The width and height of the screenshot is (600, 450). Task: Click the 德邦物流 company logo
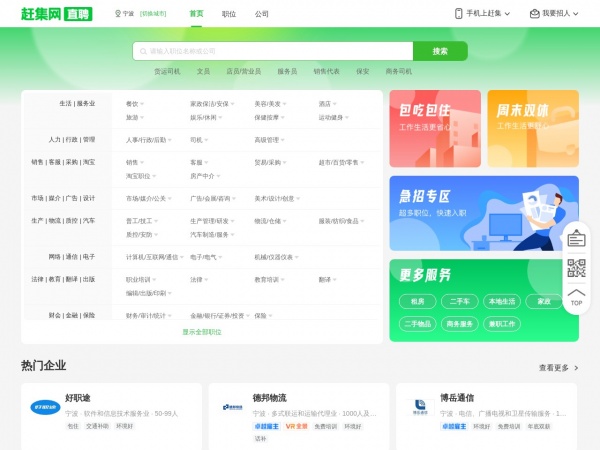[233, 407]
